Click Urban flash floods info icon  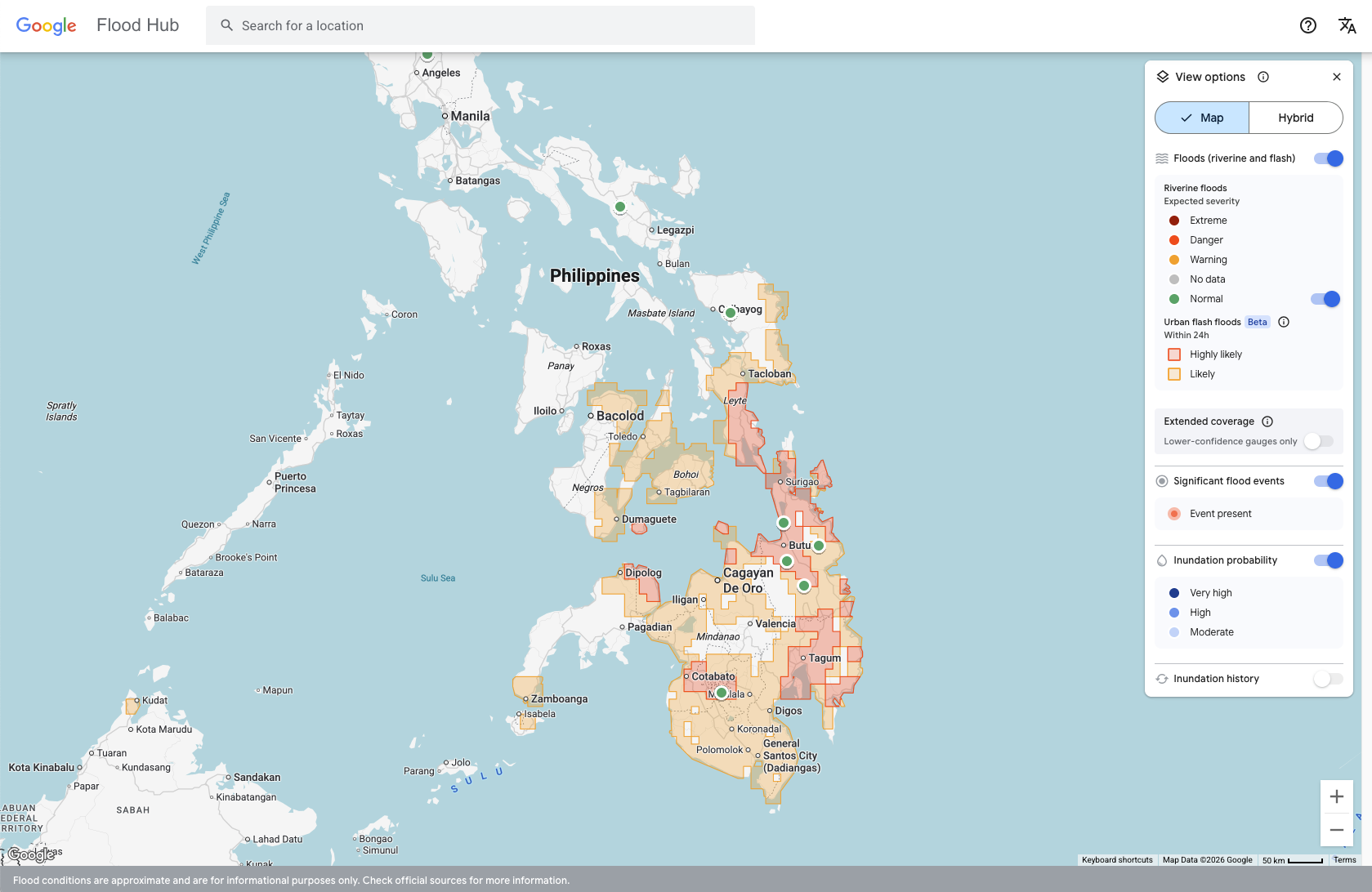click(1284, 322)
